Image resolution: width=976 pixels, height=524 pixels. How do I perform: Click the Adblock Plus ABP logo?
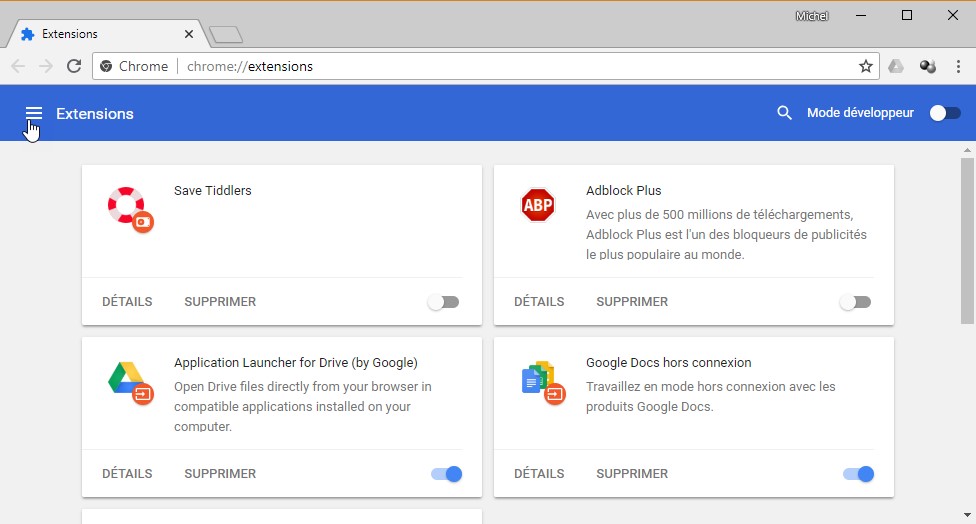[x=538, y=205]
